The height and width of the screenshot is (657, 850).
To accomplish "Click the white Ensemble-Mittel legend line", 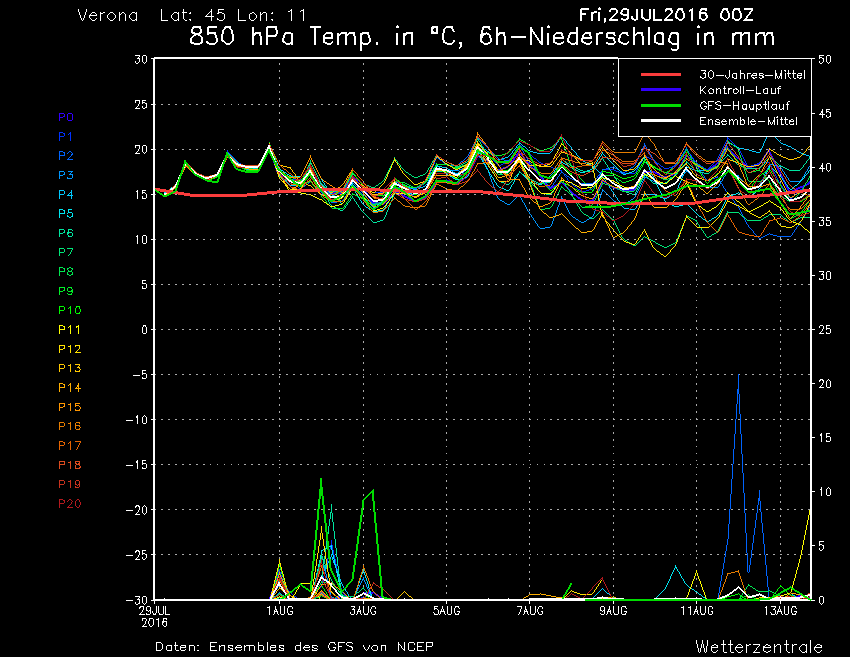I will pos(661,120).
